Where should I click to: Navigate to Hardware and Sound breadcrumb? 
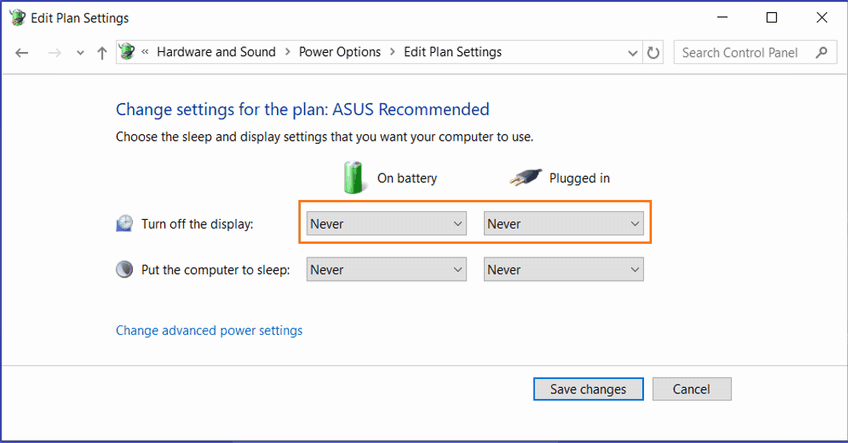coord(216,52)
